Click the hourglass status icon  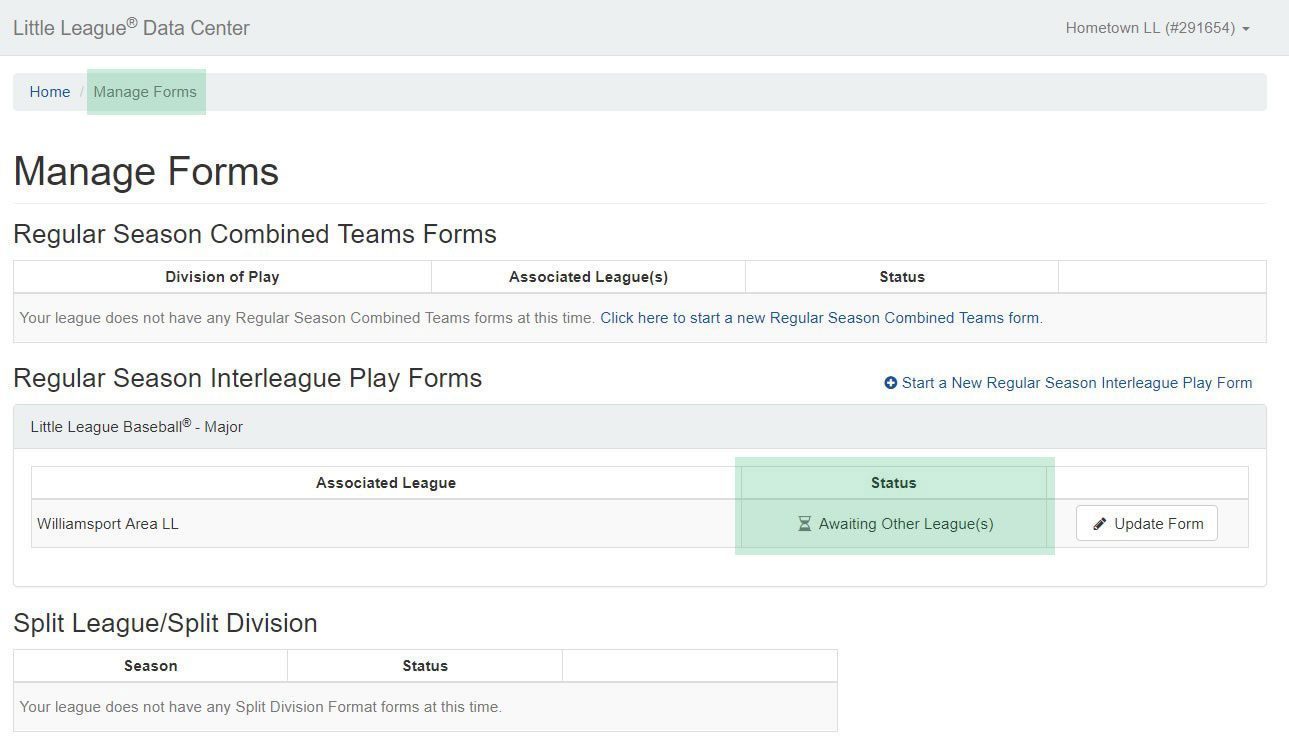click(x=804, y=524)
